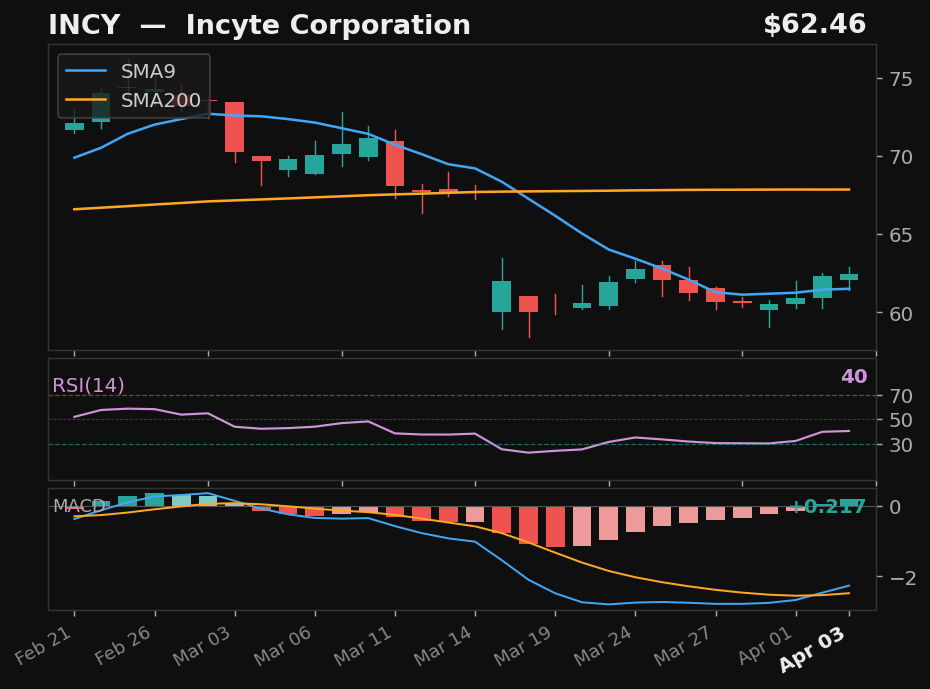Click the INCY ticker symbol in title
This screenshot has height=689, width=930.
tap(84, 25)
